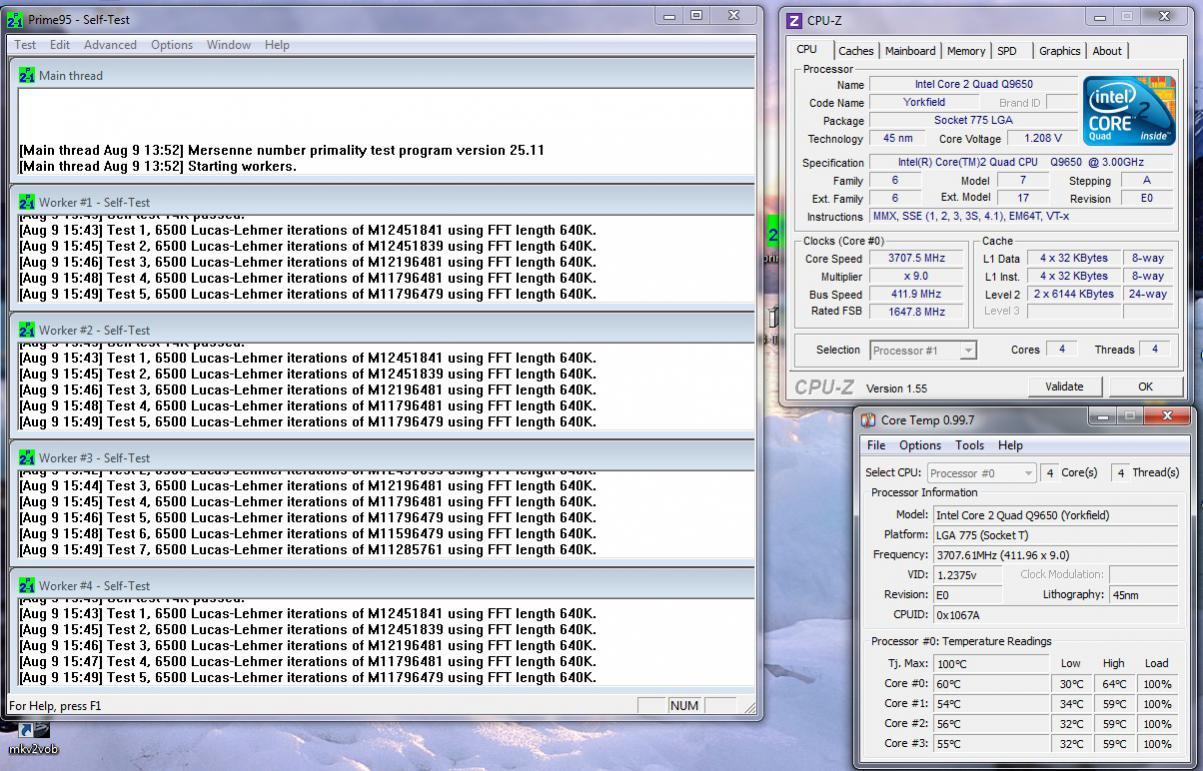Open the Tools menu in Core Temp
This screenshot has height=771, width=1203.
coord(970,446)
